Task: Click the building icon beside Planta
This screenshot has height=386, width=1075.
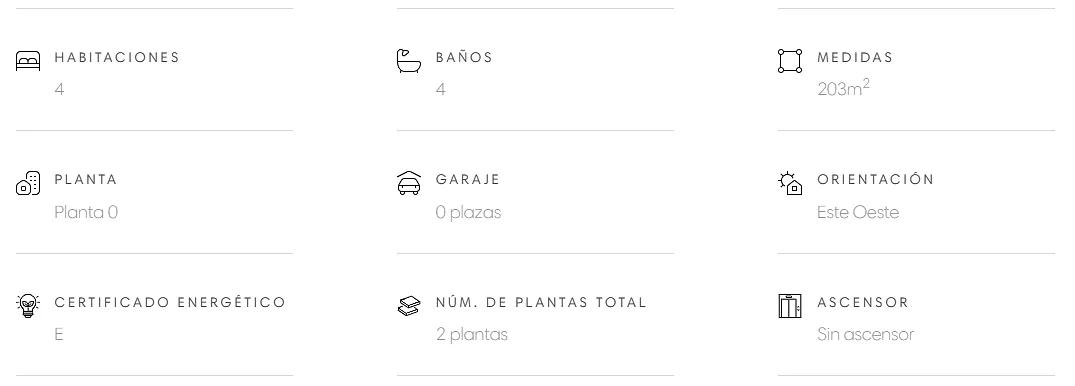Action: click(28, 183)
